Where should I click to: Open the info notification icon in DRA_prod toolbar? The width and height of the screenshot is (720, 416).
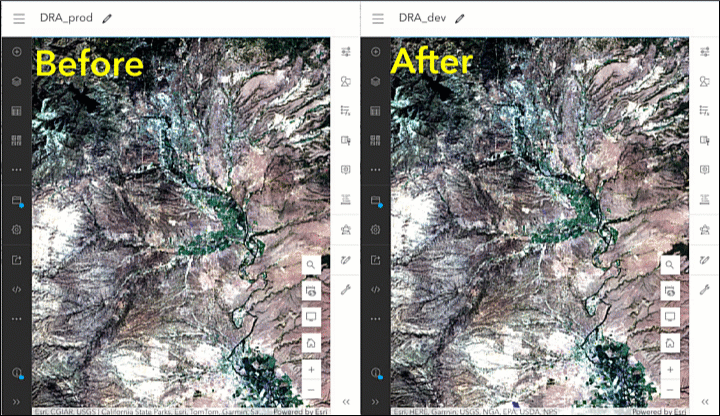[17, 372]
